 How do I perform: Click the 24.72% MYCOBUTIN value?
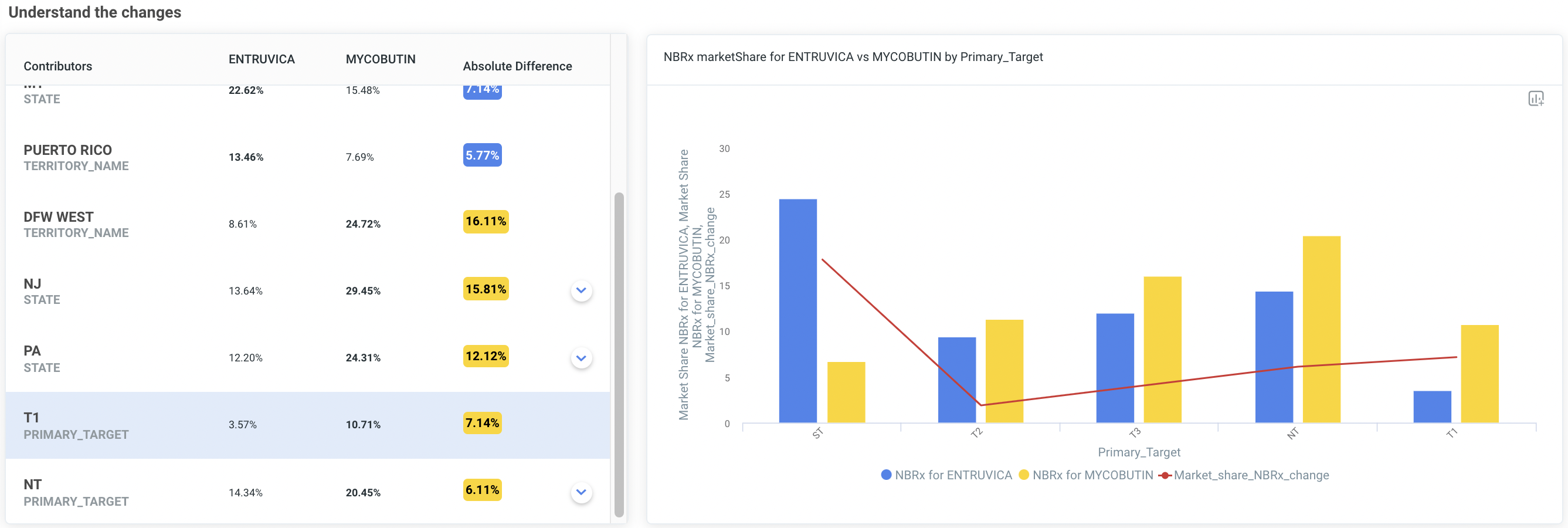[363, 224]
